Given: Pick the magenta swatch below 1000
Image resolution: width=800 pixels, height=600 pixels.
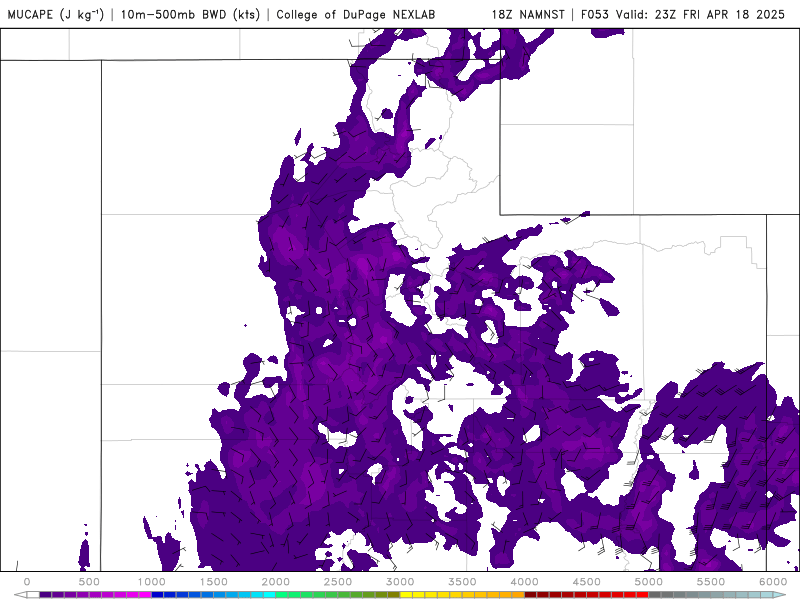Looking at the screenshot, I should 145,595.
